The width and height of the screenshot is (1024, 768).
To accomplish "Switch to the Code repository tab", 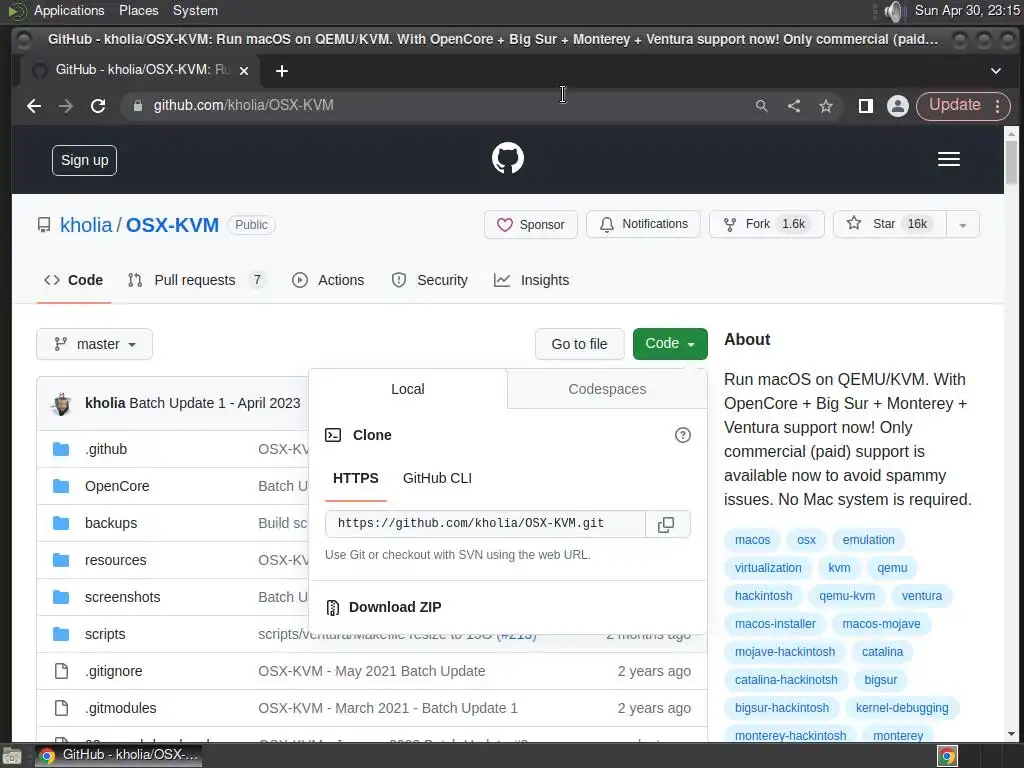I will (x=74, y=281).
